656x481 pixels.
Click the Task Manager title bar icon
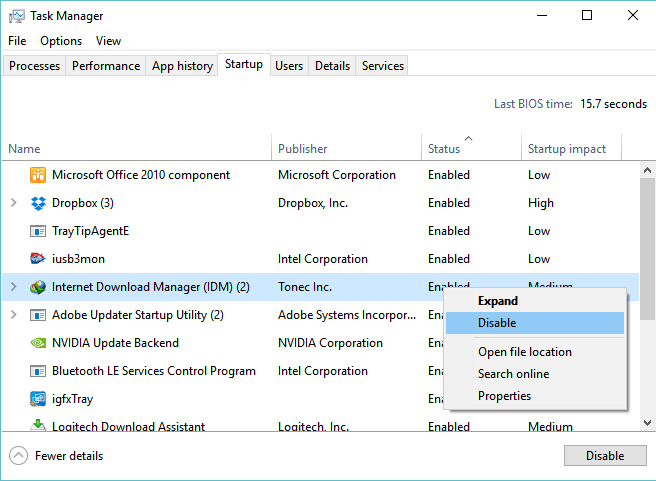[17, 16]
